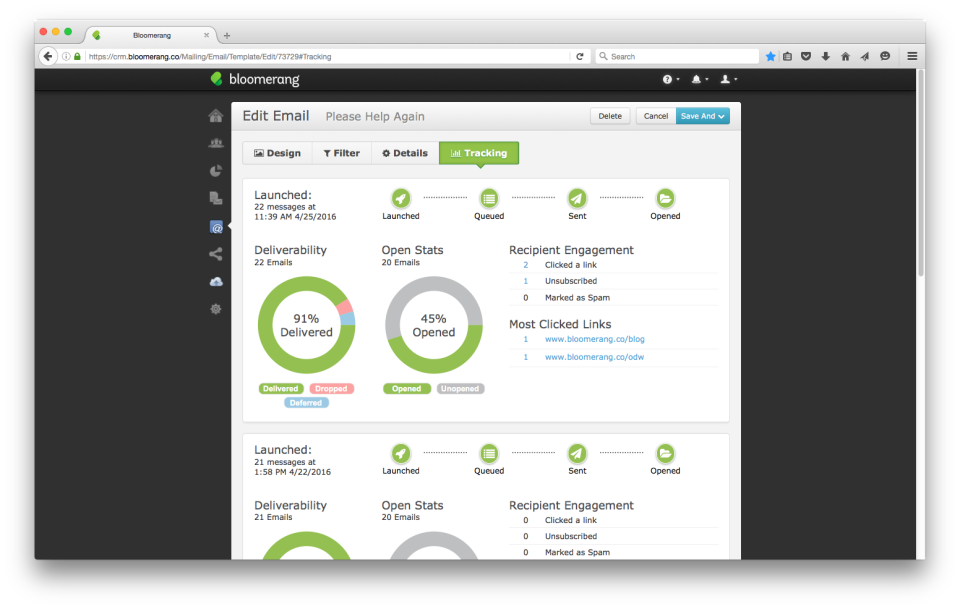
Task: Click 'Marked as Spam' in first mailing
Action: click(x=577, y=297)
